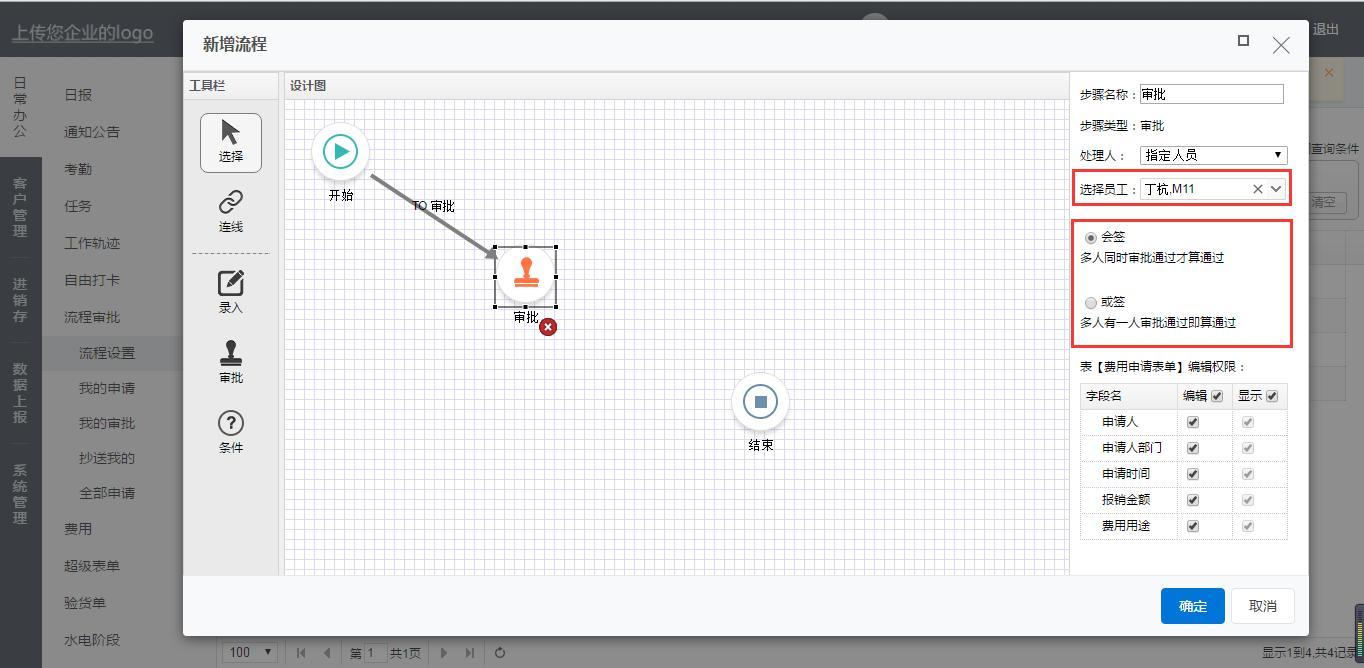
Task: Pick the 录入 entry tool
Action: click(x=231, y=290)
